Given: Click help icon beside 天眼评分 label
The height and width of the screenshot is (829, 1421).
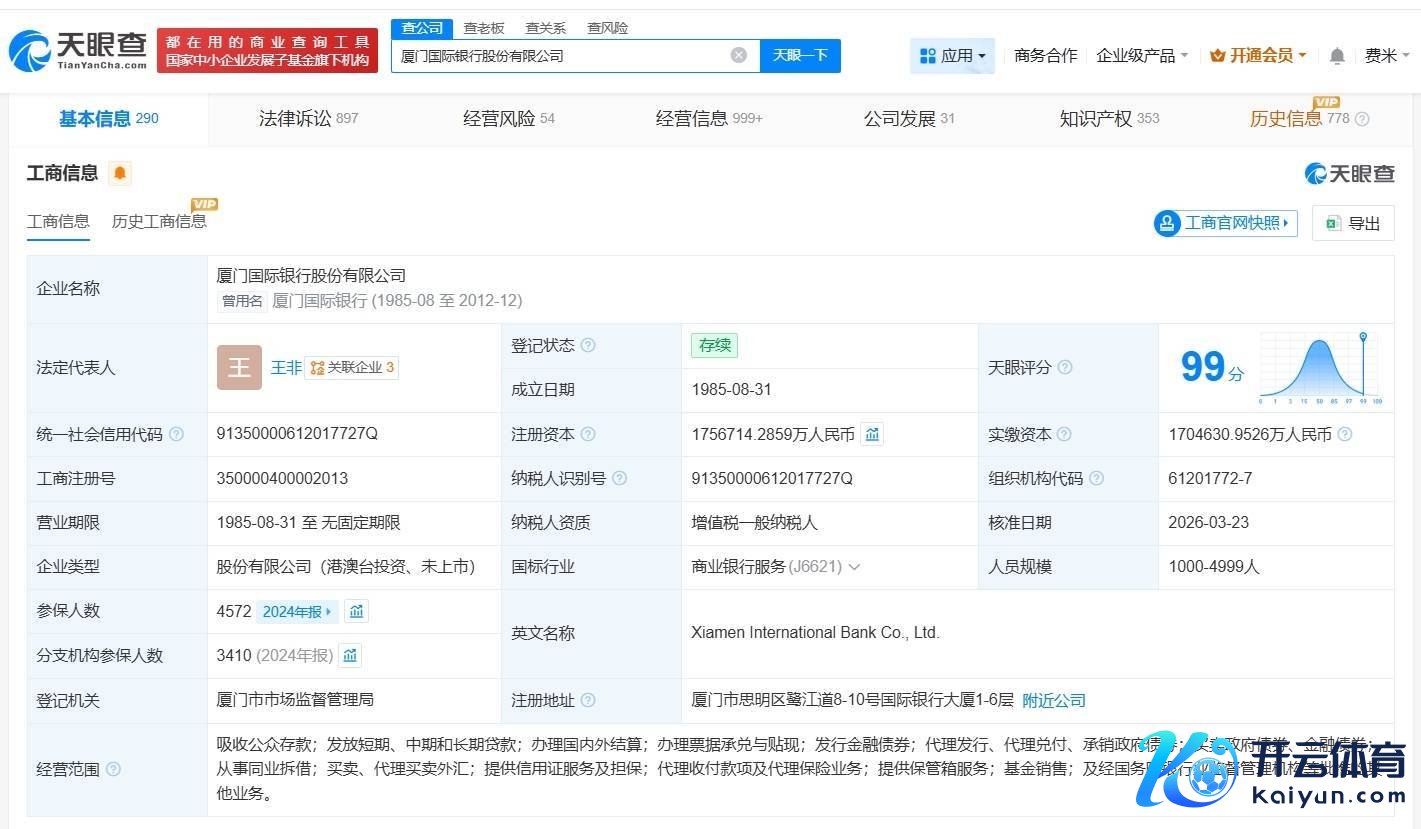Looking at the screenshot, I should coord(1065,367).
